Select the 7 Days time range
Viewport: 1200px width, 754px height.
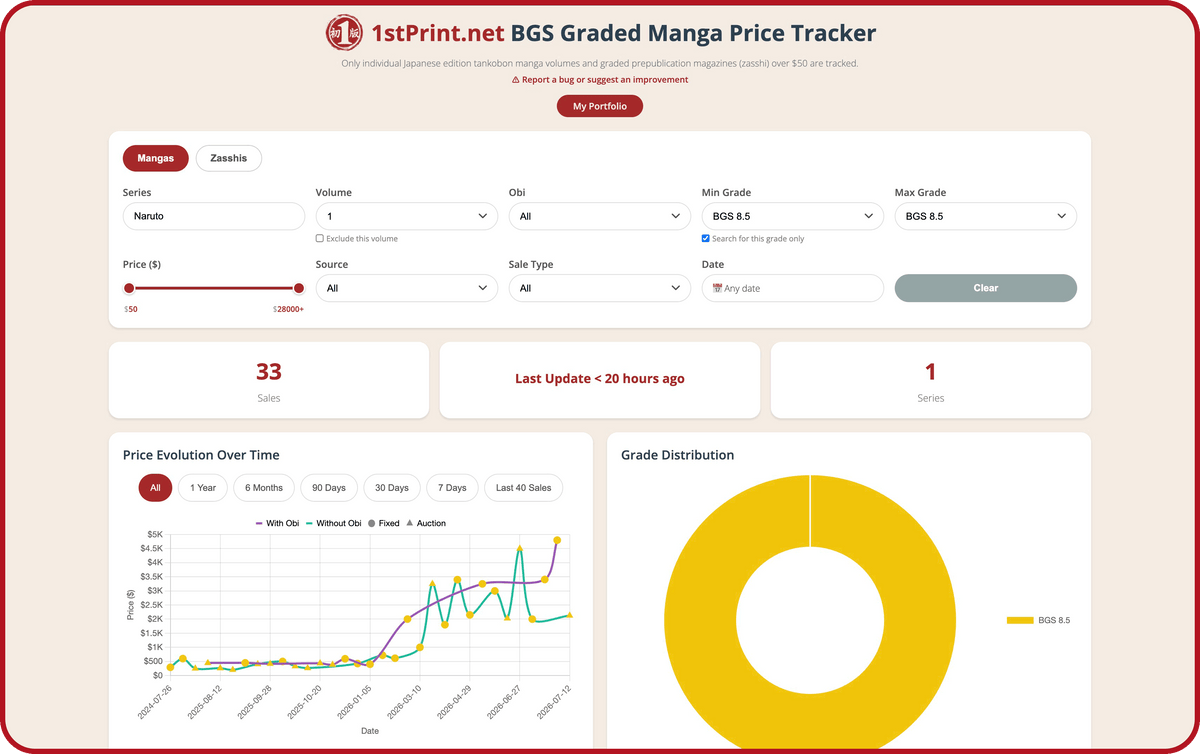click(x=452, y=488)
